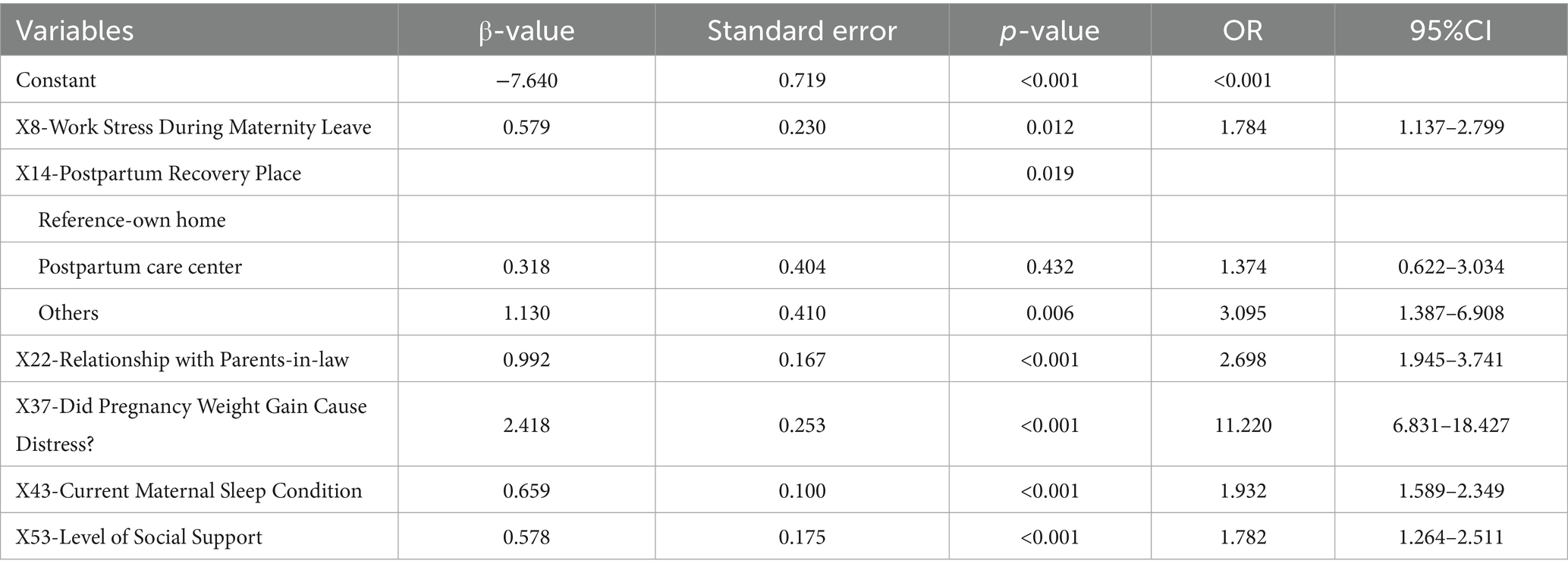Select the X37 Pregnancy Weight Gain row label
This screenshot has height=573, width=1568.
pos(191,424)
